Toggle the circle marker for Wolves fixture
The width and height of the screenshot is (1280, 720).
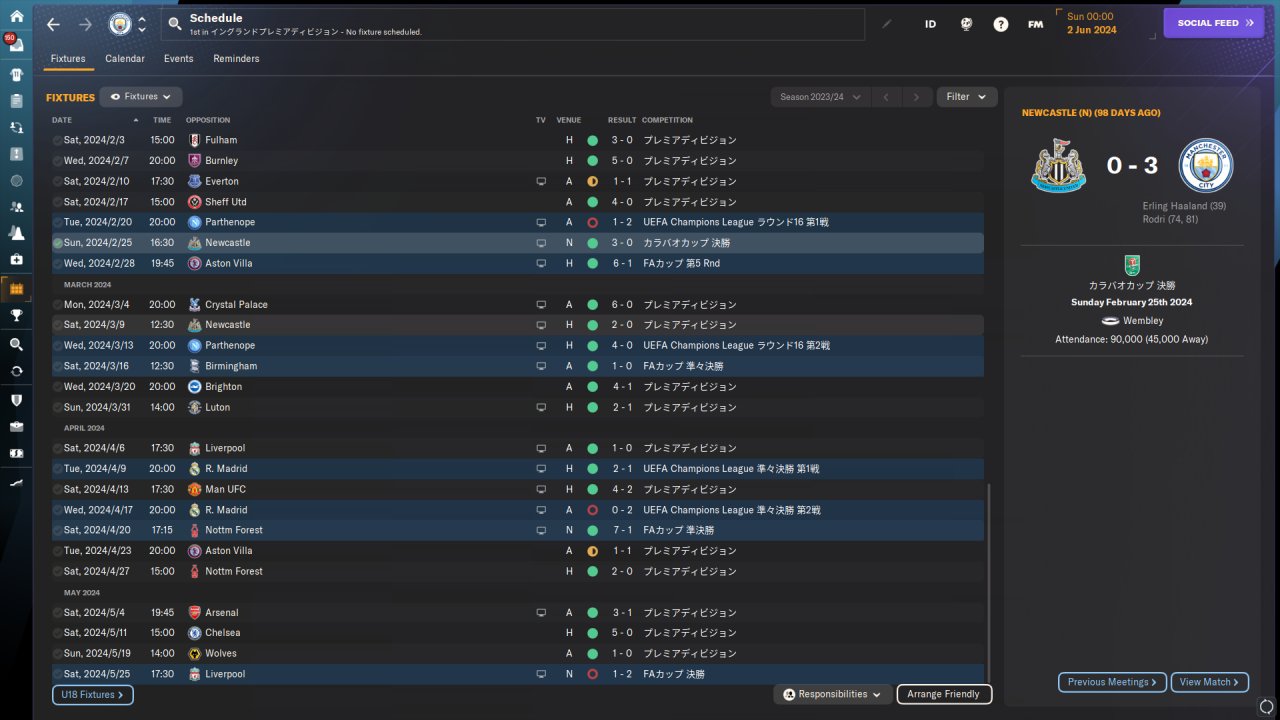click(58, 653)
